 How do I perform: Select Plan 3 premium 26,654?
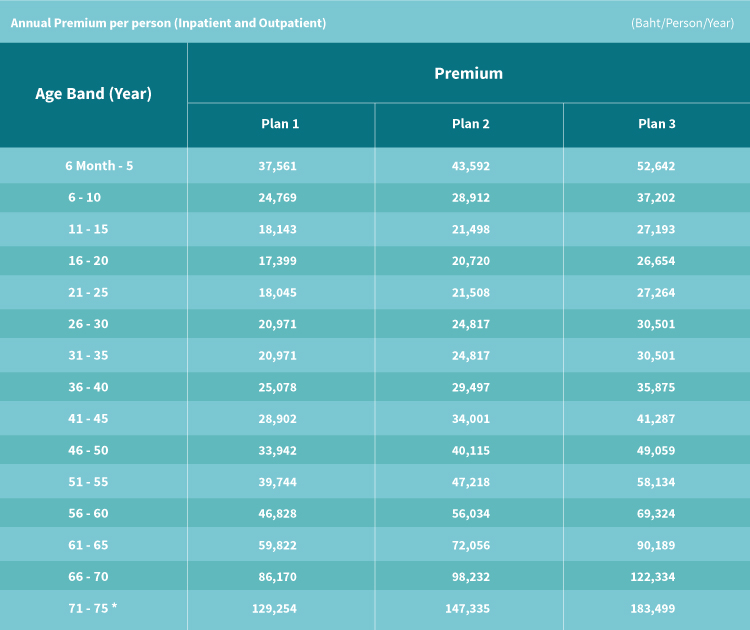click(x=656, y=261)
